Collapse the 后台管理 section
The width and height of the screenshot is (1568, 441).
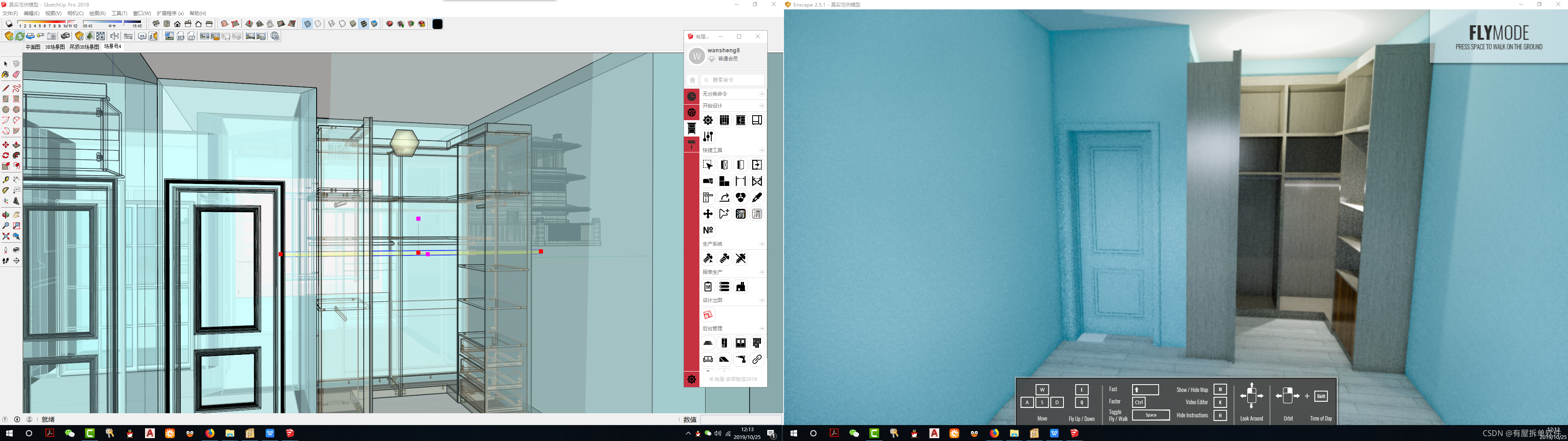[762, 328]
